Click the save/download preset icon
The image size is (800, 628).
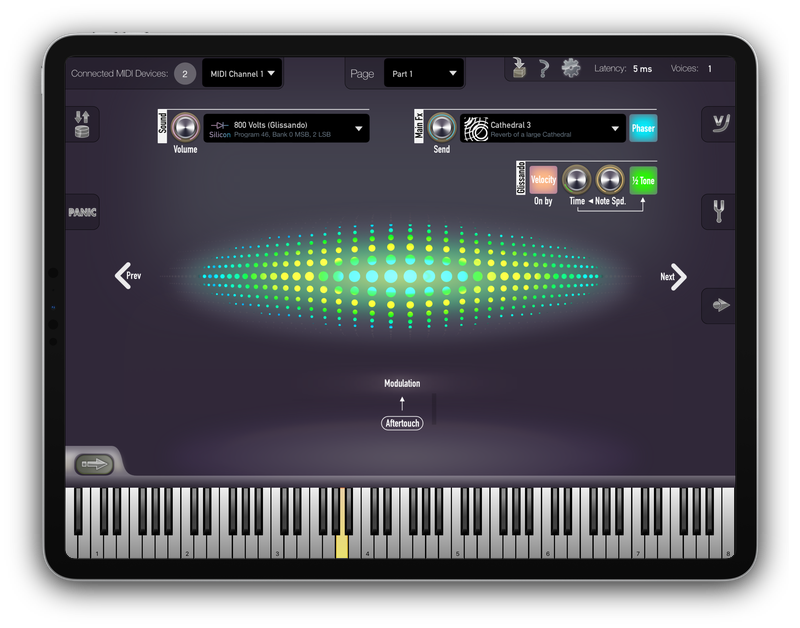tap(518, 69)
